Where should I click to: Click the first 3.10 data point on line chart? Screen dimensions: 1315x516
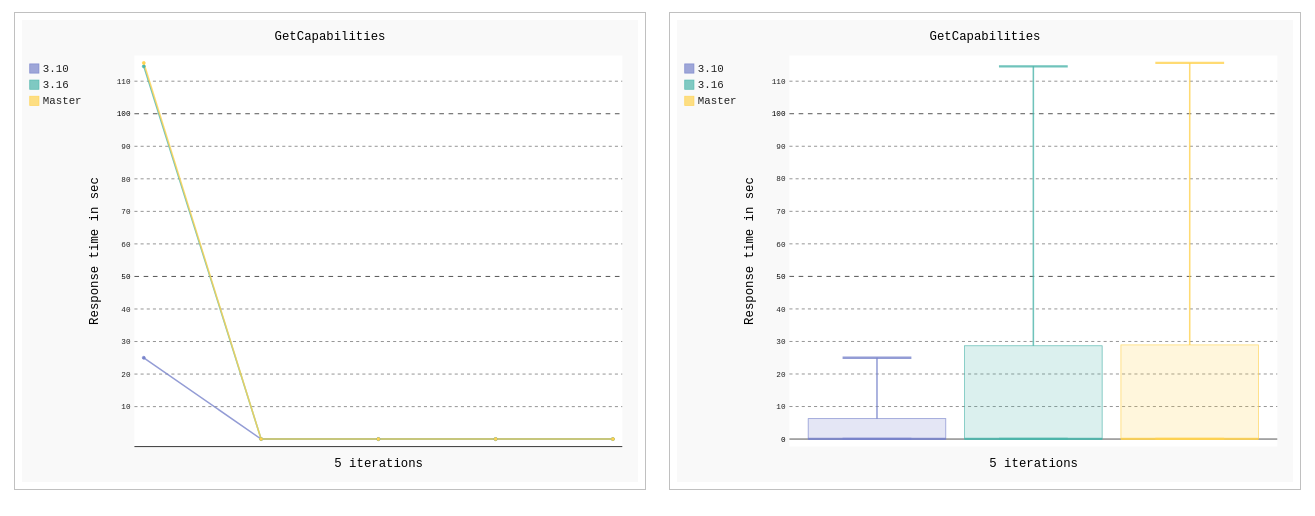[x=143, y=358]
